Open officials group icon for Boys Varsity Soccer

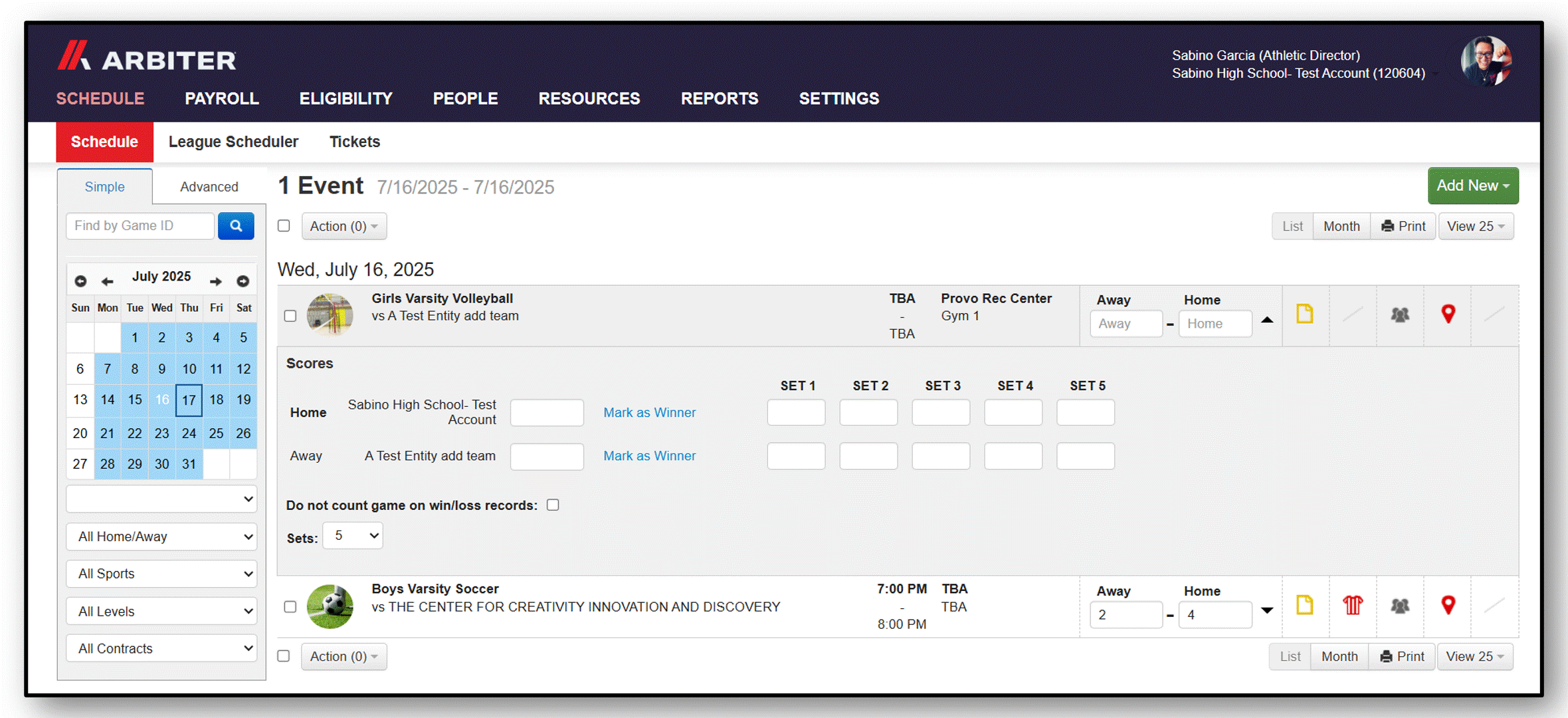pos(1400,606)
